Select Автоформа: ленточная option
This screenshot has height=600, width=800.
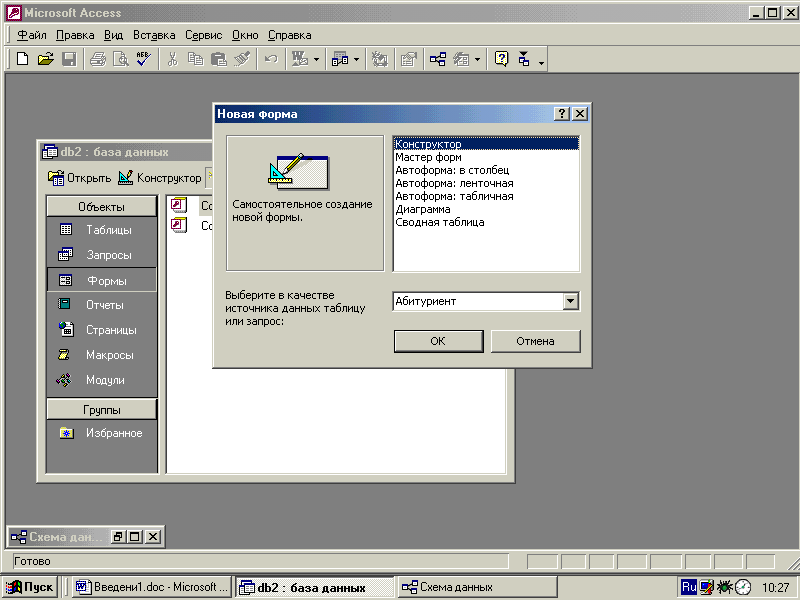click(x=486, y=183)
